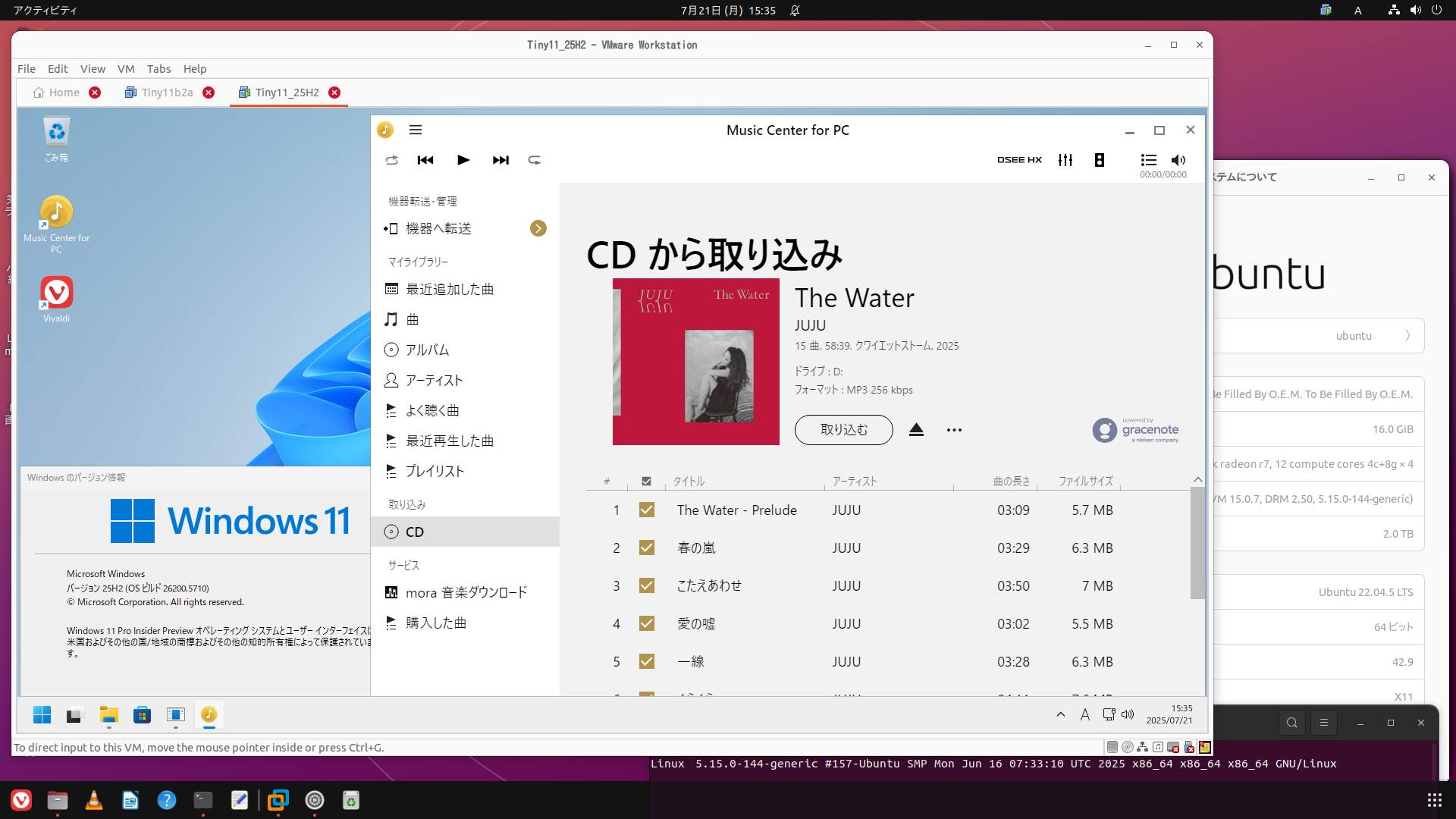
Task: Open the VMware View menu
Action: [x=93, y=68]
